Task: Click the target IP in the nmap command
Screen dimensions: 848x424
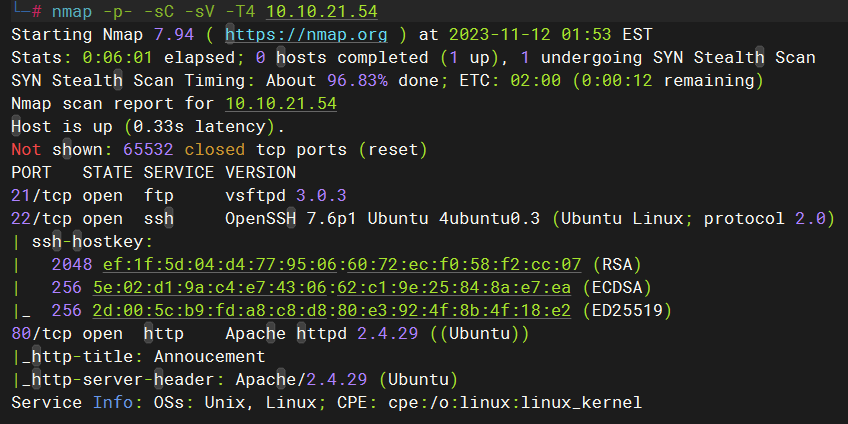Action: click(317, 11)
